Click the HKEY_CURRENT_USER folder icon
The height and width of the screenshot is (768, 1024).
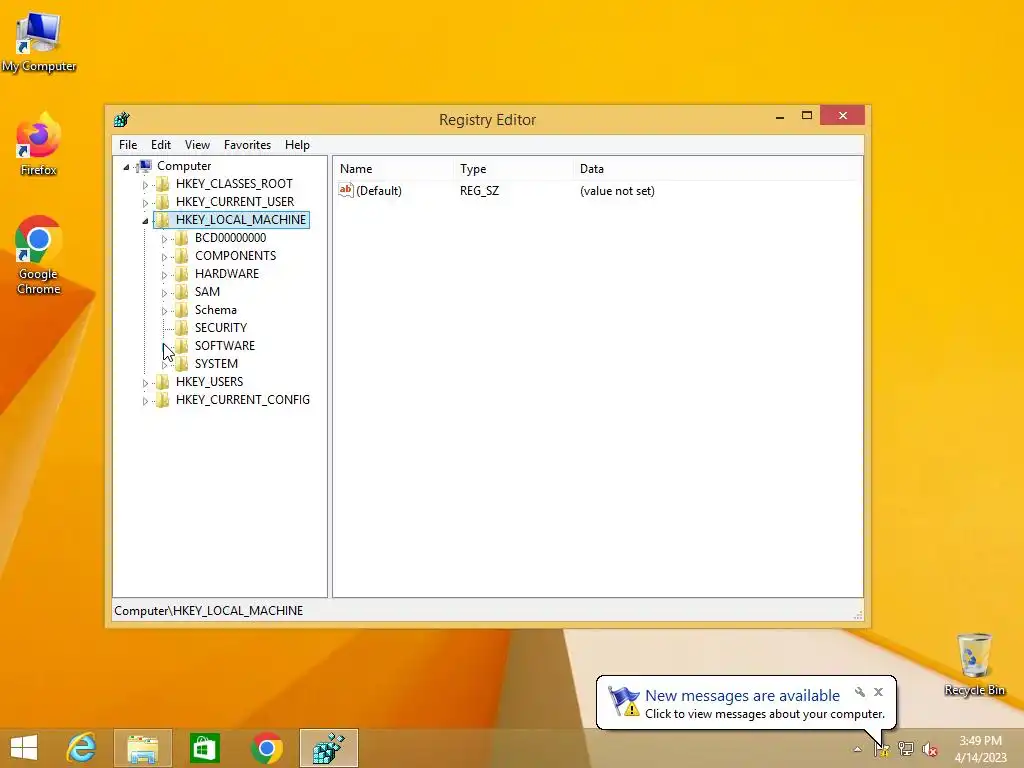coord(163,202)
